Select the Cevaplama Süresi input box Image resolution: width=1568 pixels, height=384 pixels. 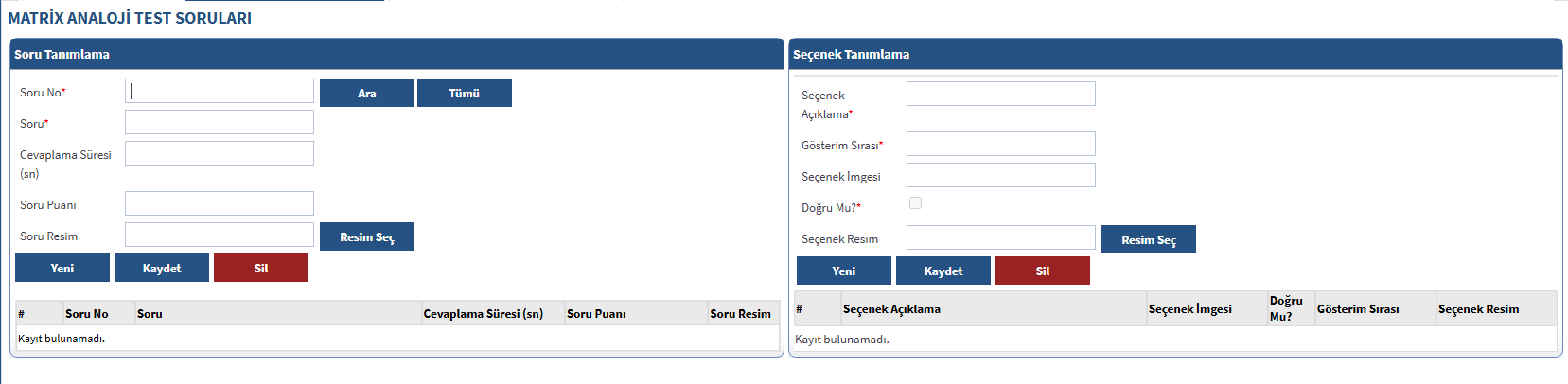pos(220,153)
